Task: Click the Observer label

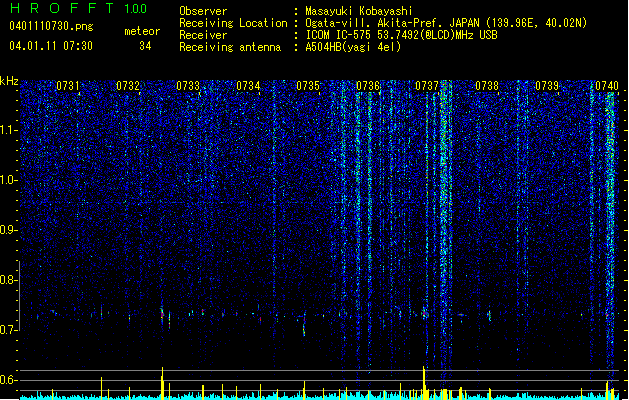Action: (203, 11)
